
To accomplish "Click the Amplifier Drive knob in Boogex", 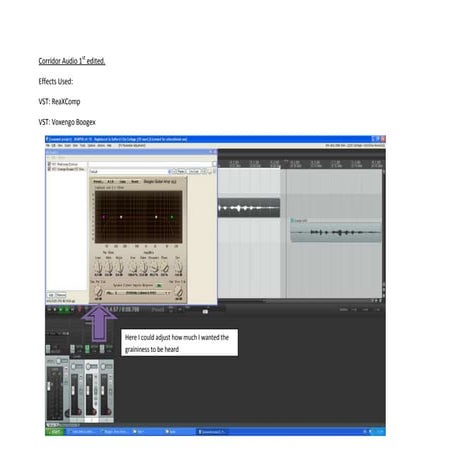I will click(x=133, y=267).
